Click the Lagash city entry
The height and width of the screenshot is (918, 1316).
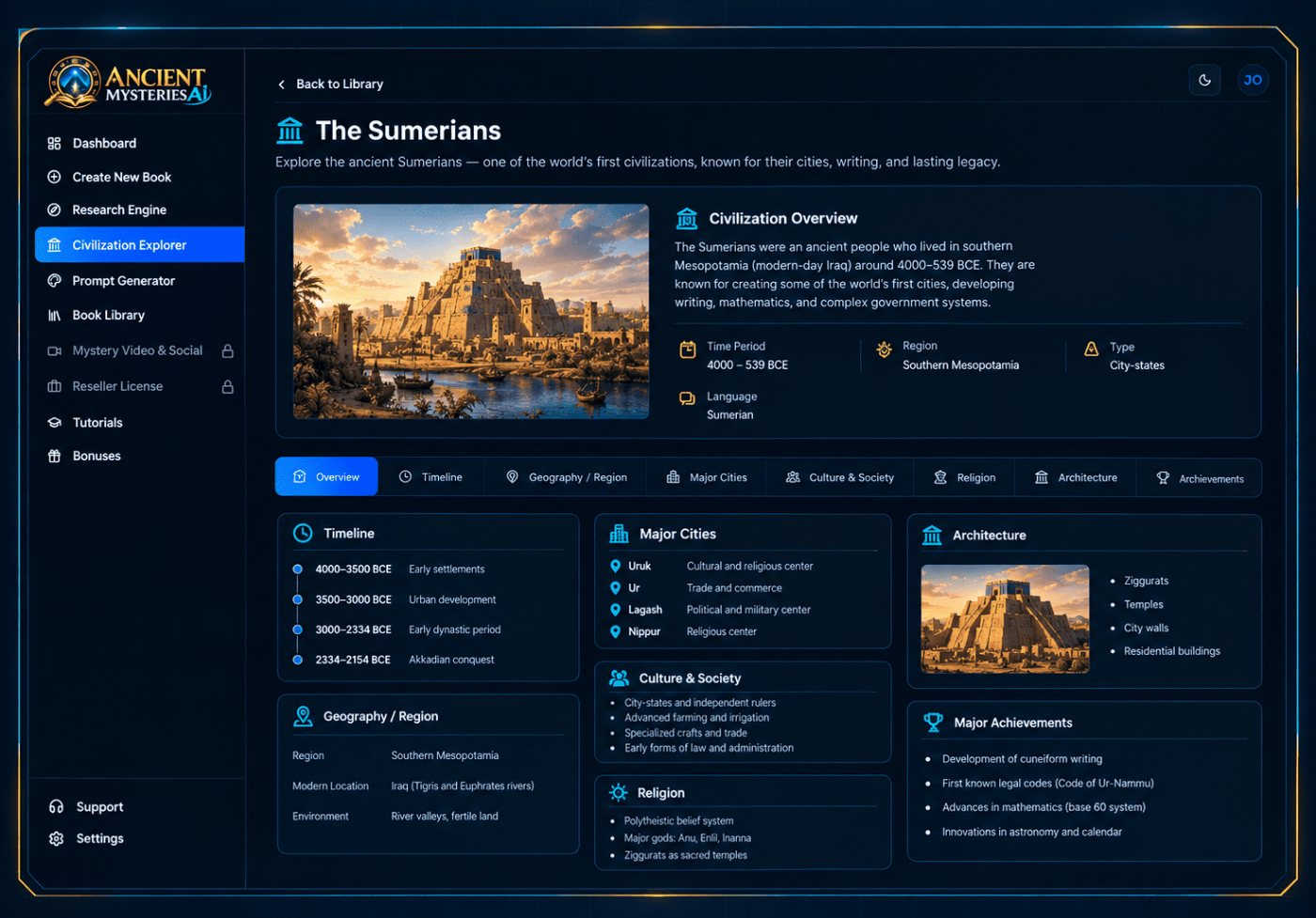710,610
